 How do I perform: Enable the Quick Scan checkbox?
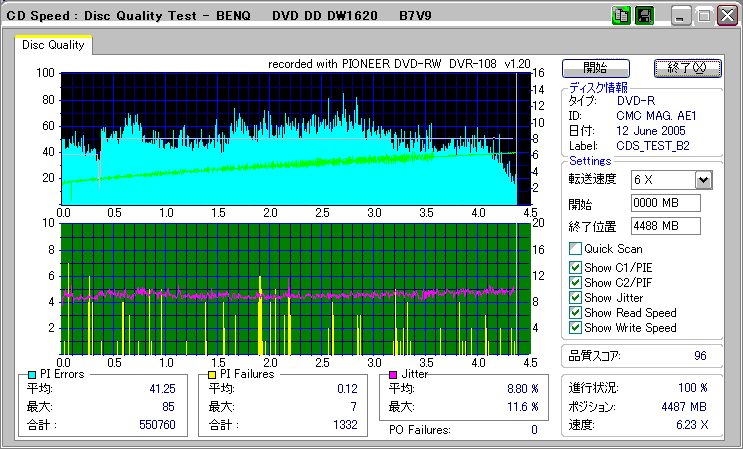coord(575,249)
